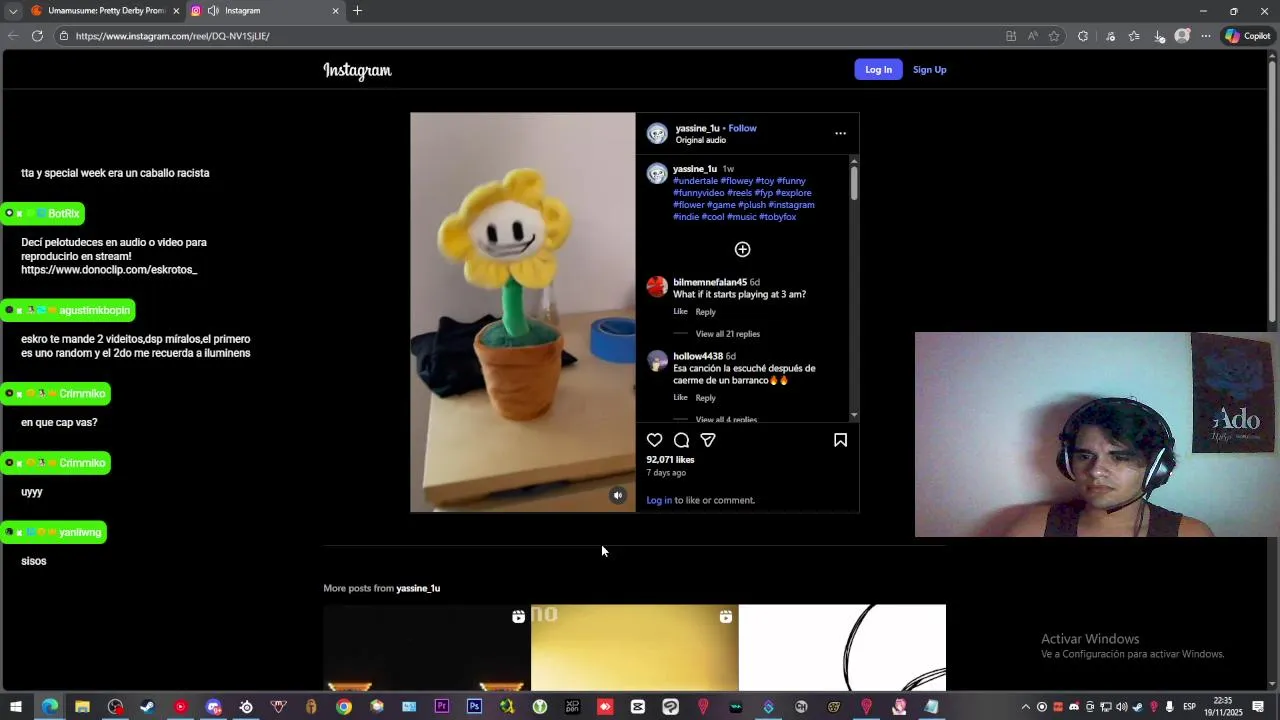Click the #flowey hashtag

pos(736,181)
